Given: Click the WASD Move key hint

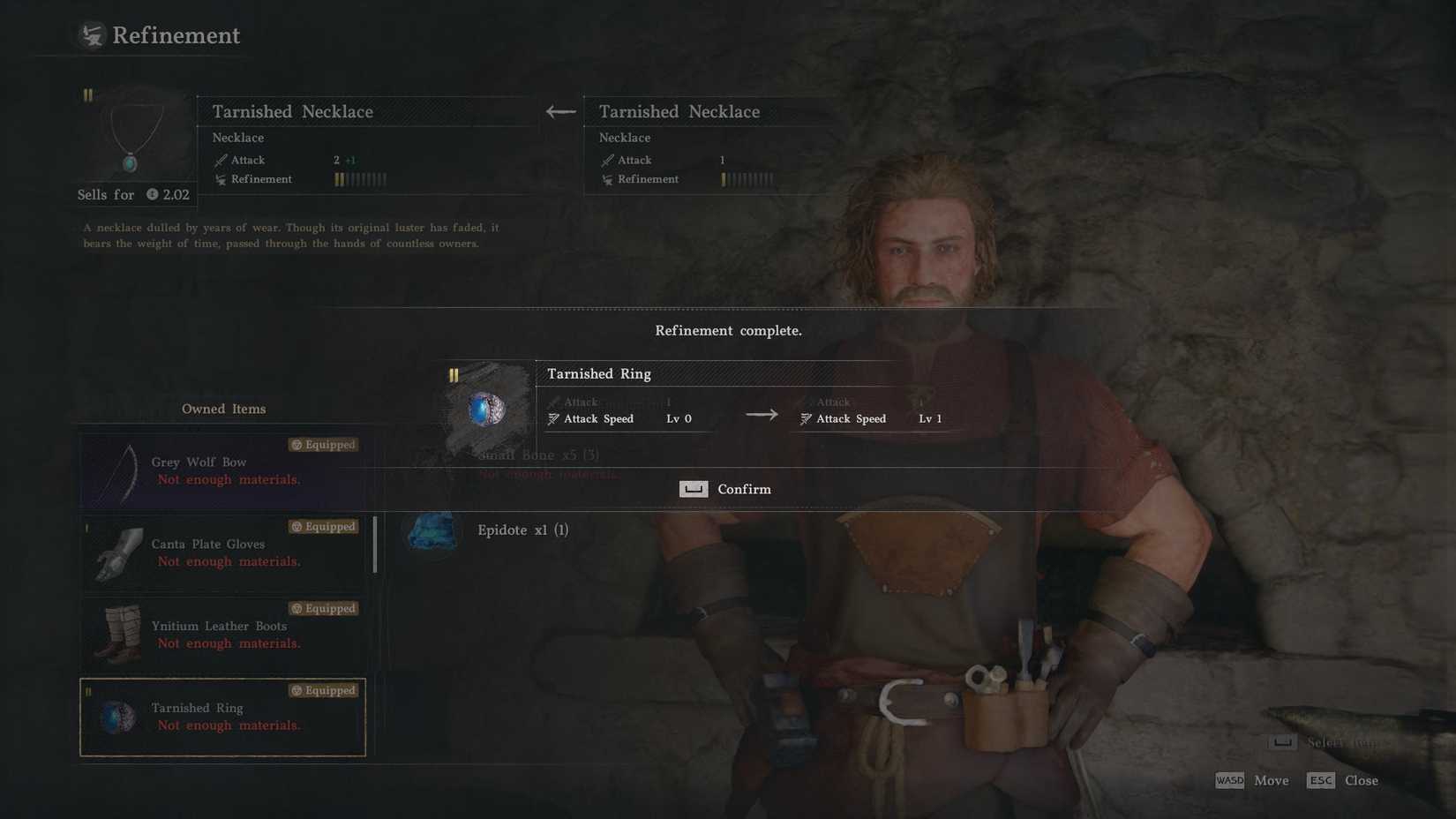Looking at the screenshot, I should click(x=1251, y=780).
